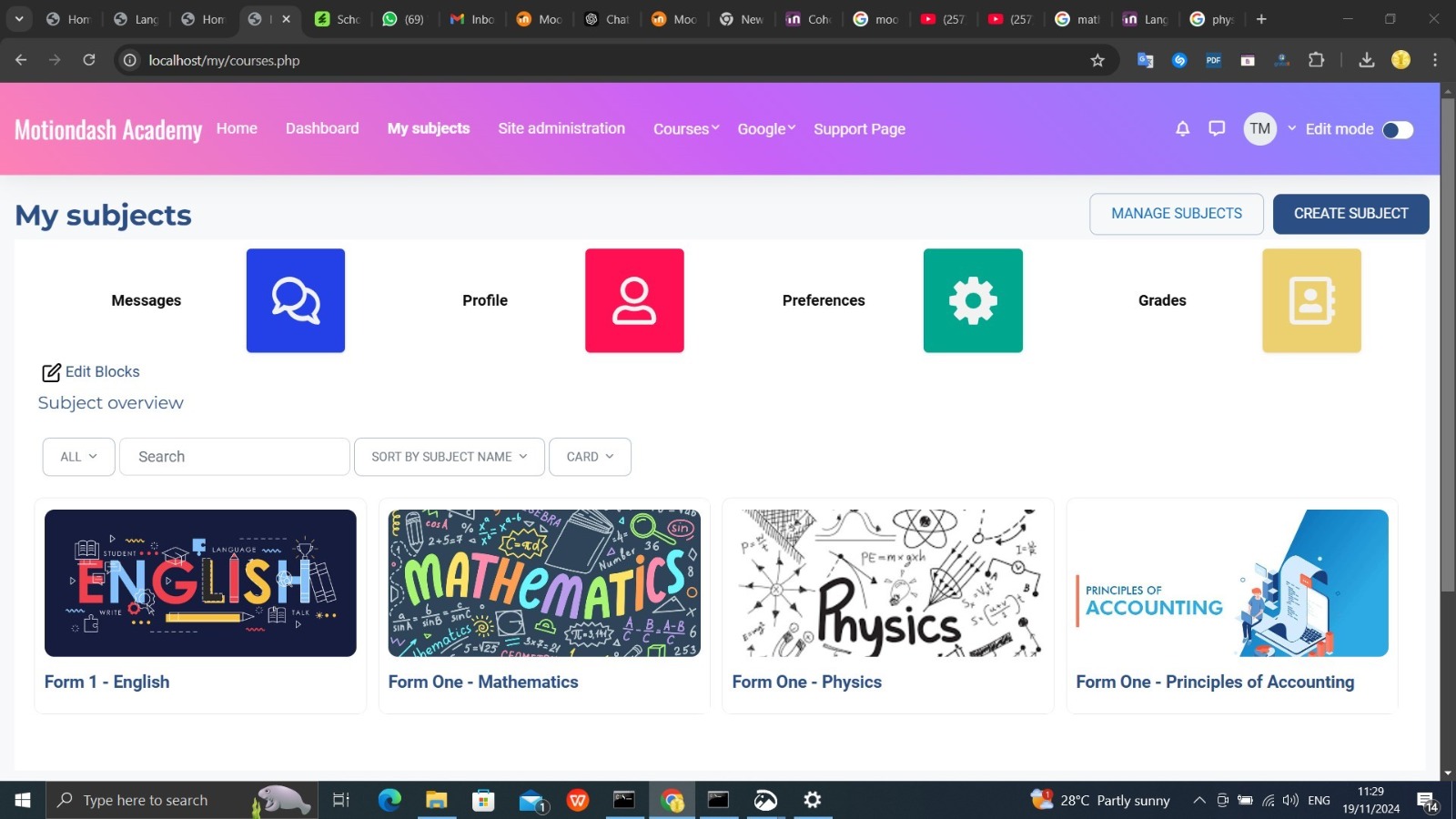
Task: Click the CREATE SUBJECT button
Action: pyautogui.click(x=1350, y=214)
